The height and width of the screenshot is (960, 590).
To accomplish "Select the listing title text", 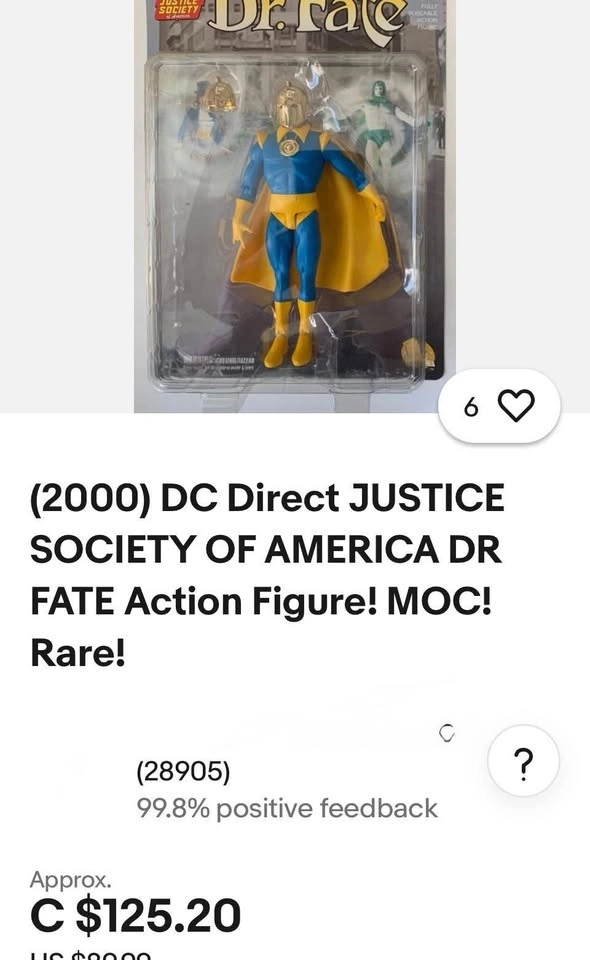I will coord(267,575).
